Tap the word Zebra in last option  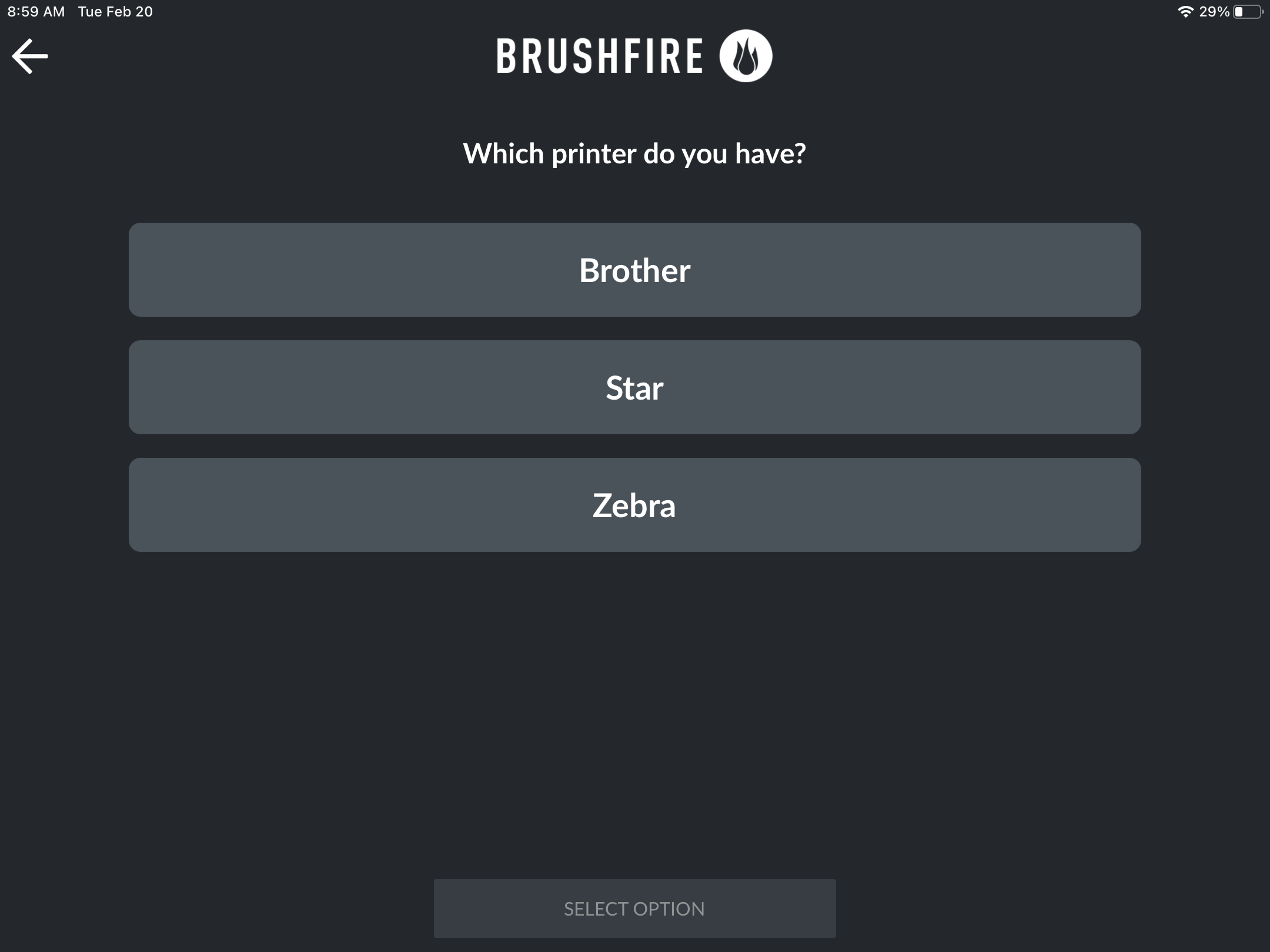(x=634, y=505)
